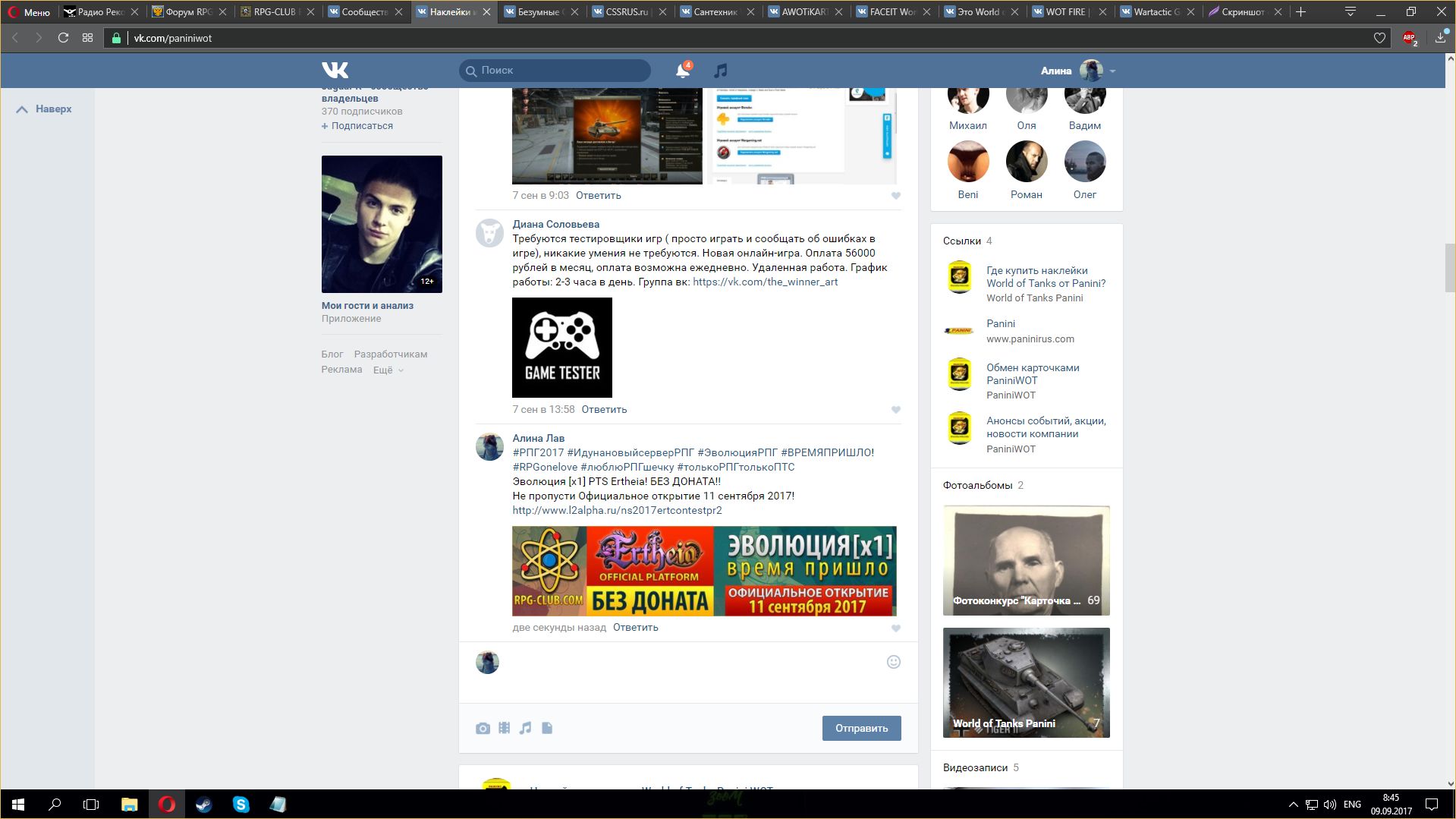The width and height of the screenshot is (1456, 819).
Task: Expand the Алина account dropdown
Action: (1112, 71)
